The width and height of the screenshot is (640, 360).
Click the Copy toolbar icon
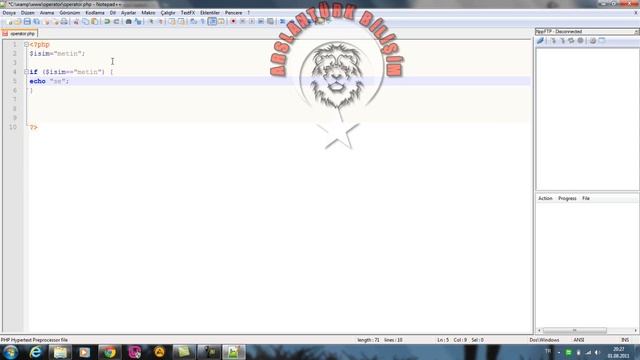(85, 21)
